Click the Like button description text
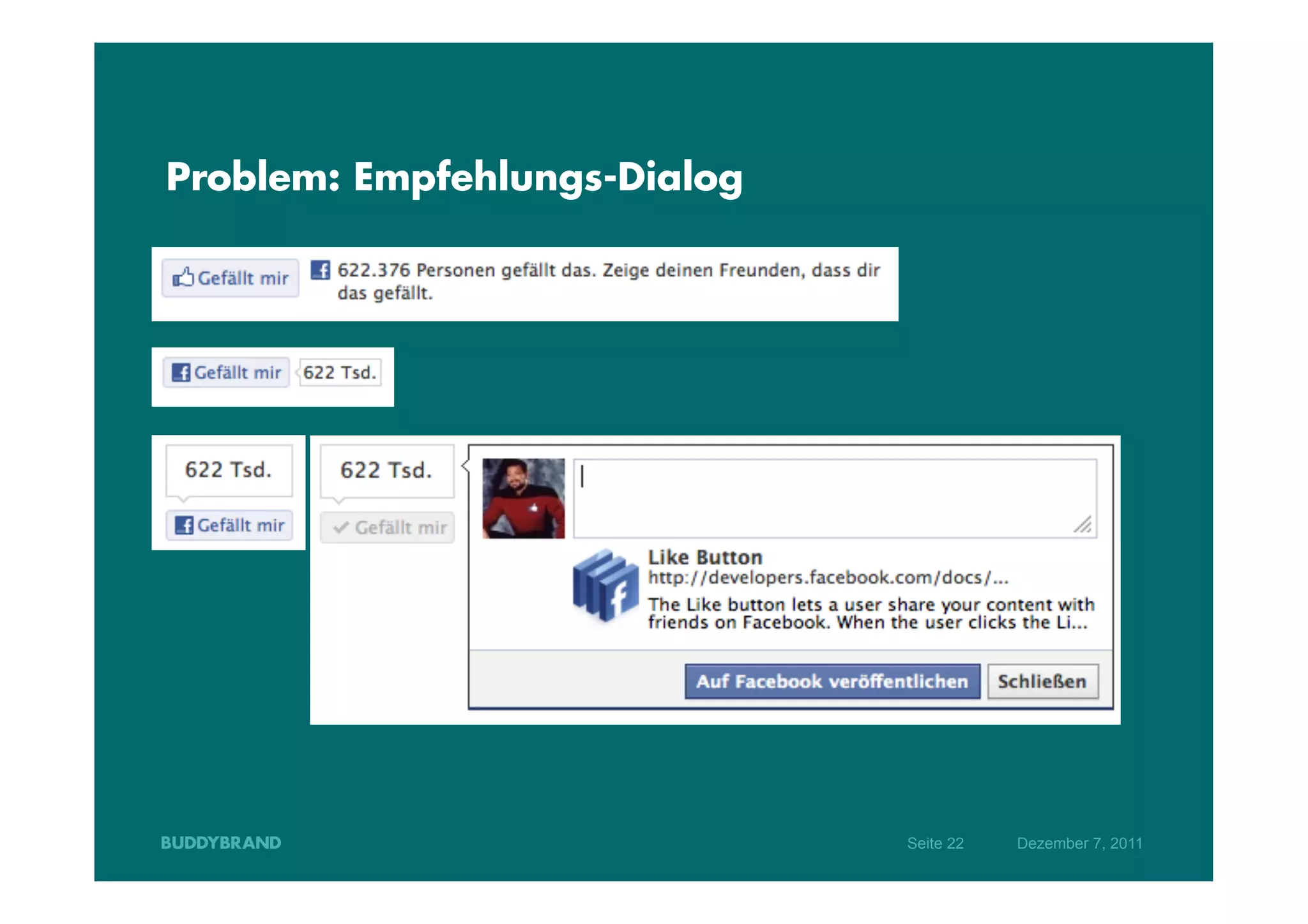1308x924 pixels. point(871,613)
